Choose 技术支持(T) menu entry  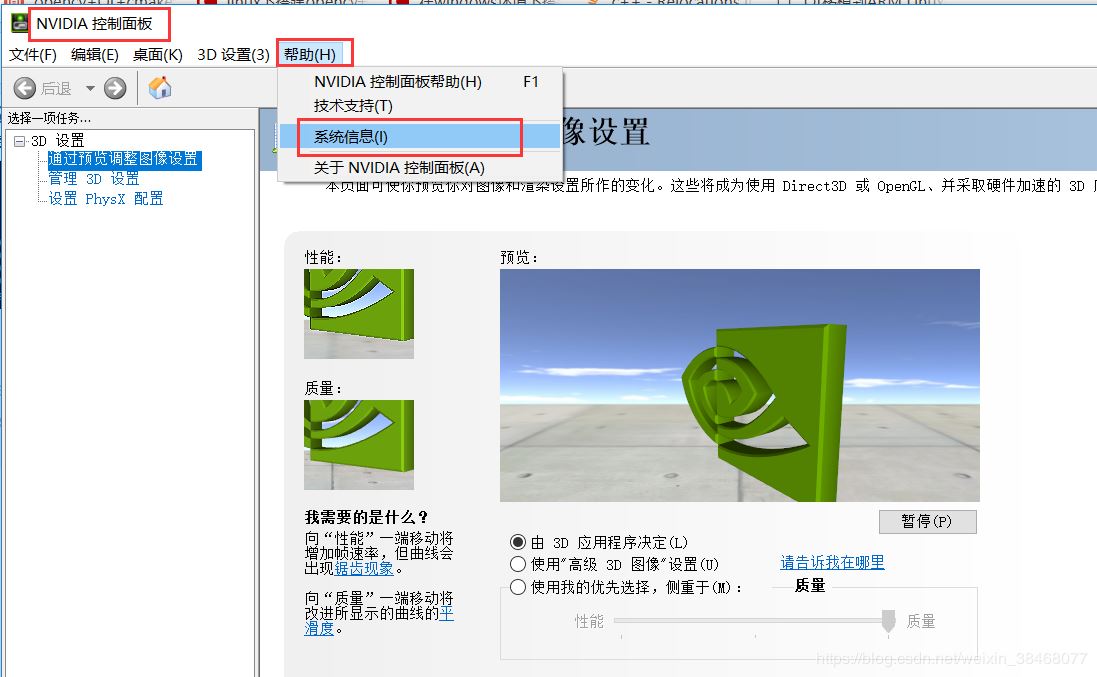(420, 106)
